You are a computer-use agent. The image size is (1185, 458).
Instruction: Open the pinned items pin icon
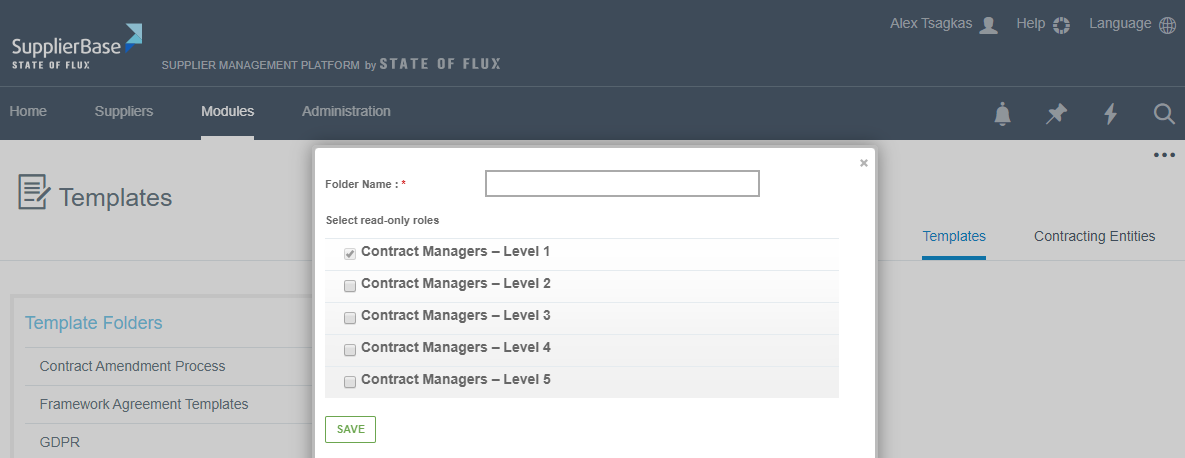[x=1056, y=114]
